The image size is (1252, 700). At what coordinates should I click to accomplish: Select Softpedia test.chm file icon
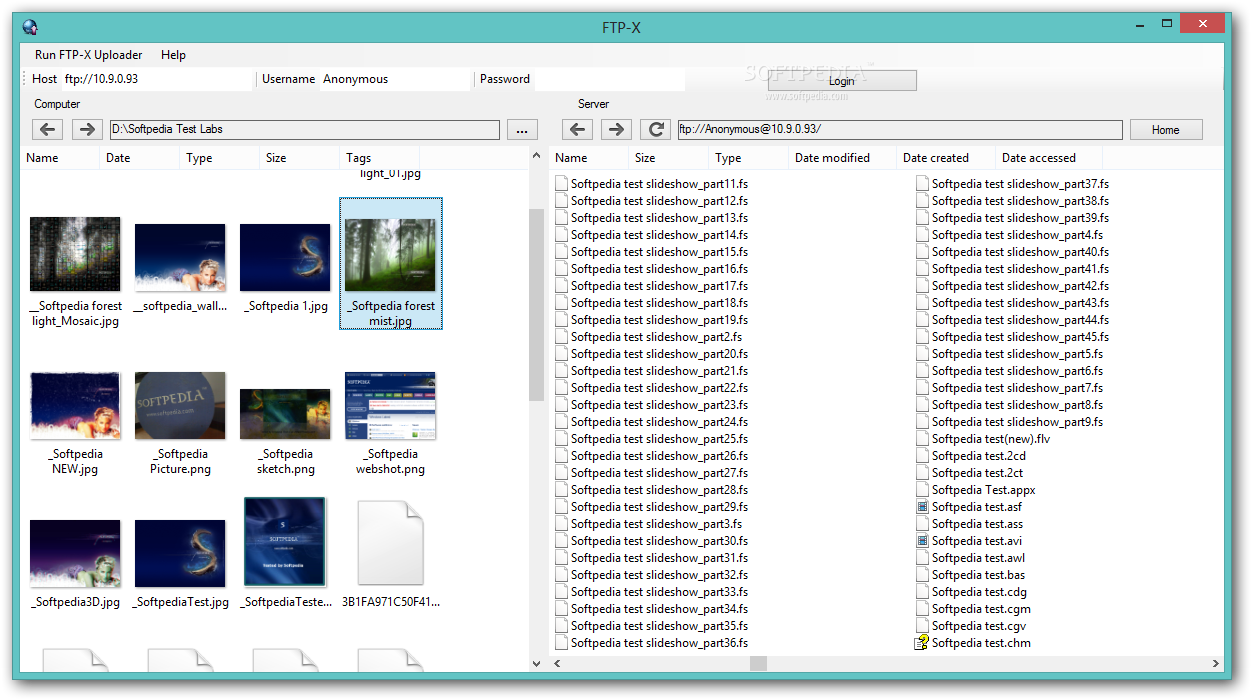(922, 643)
